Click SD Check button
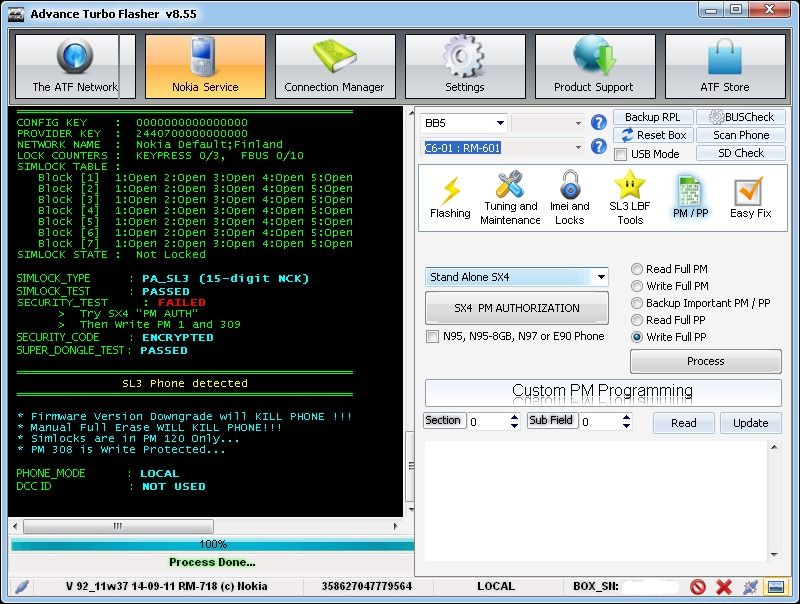800x604 pixels. coord(741,153)
